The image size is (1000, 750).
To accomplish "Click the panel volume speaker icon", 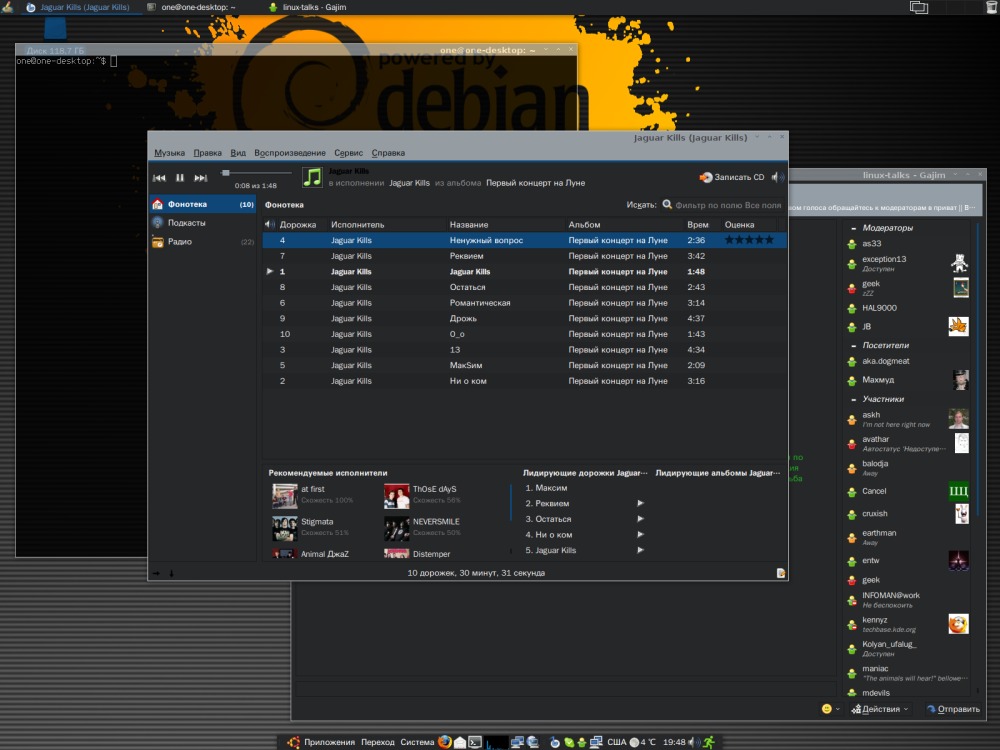I will (x=694, y=742).
